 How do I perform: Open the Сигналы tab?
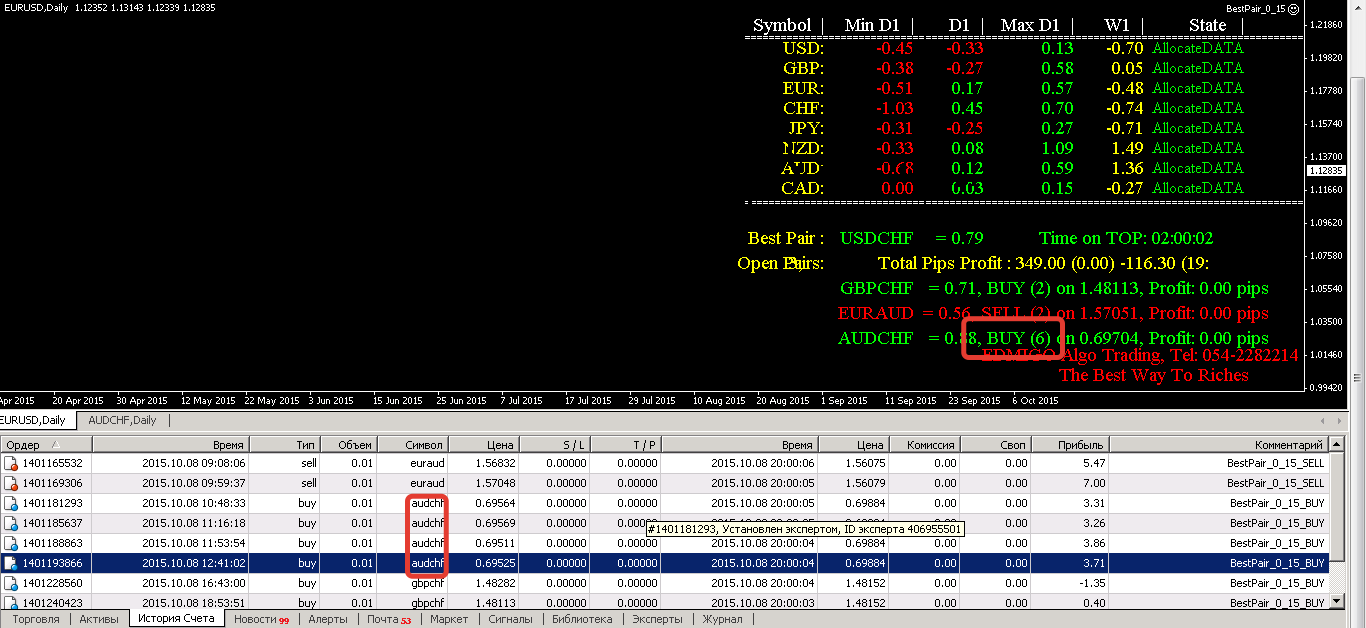pos(510,619)
